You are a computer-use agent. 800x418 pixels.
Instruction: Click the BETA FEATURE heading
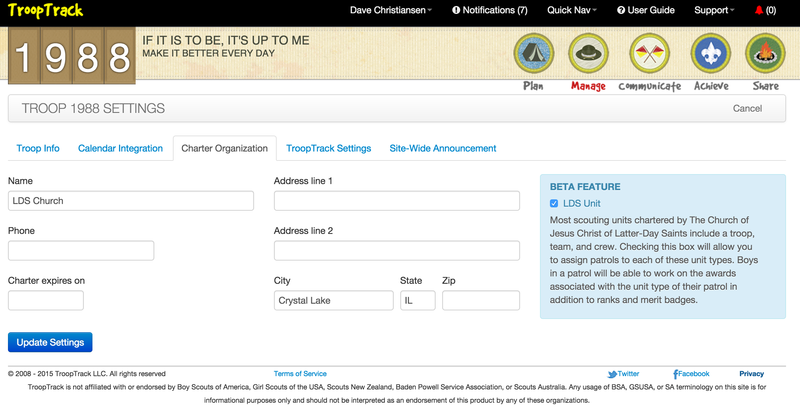pyautogui.click(x=585, y=187)
